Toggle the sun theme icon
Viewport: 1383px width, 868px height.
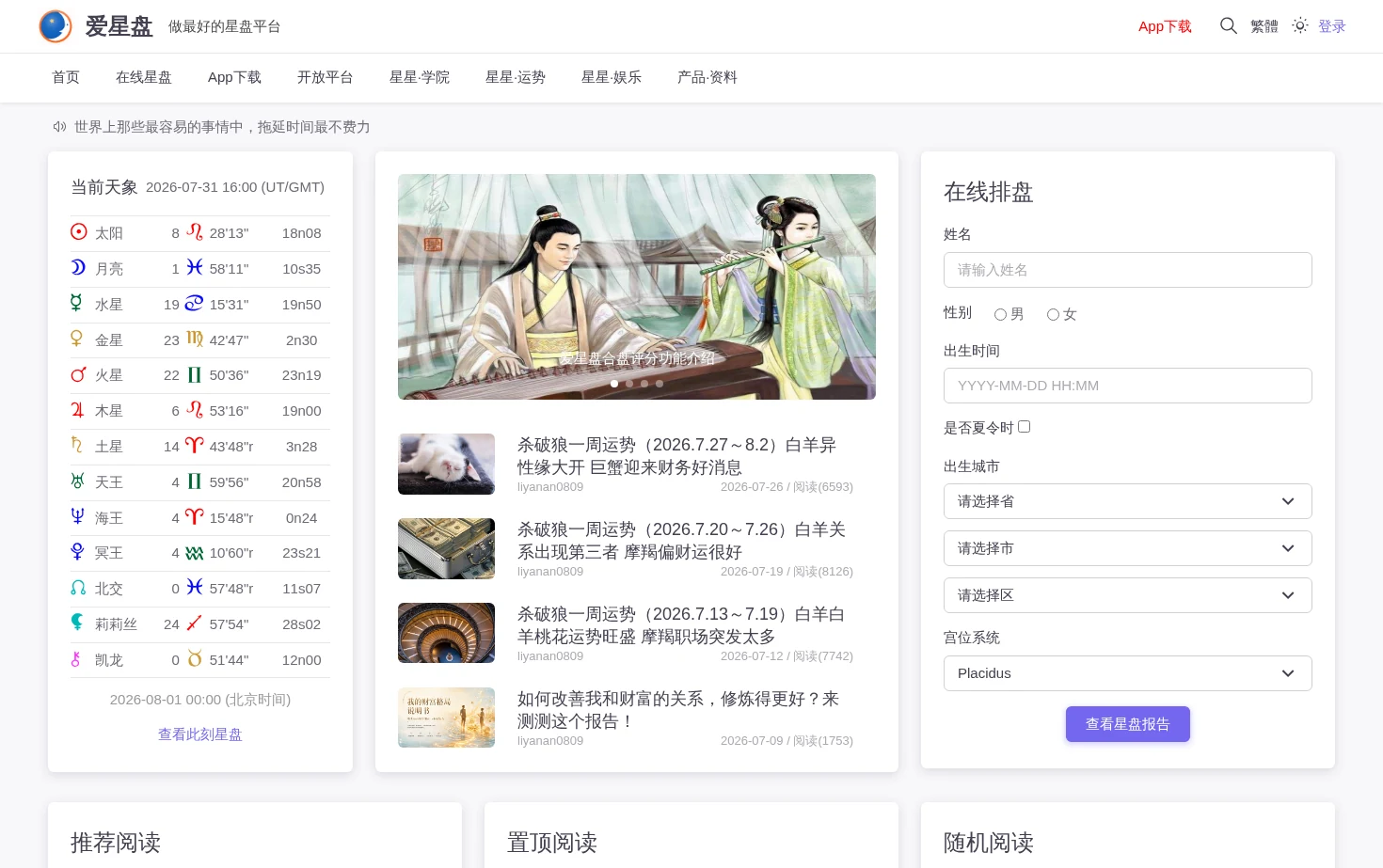click(1300, 25)
